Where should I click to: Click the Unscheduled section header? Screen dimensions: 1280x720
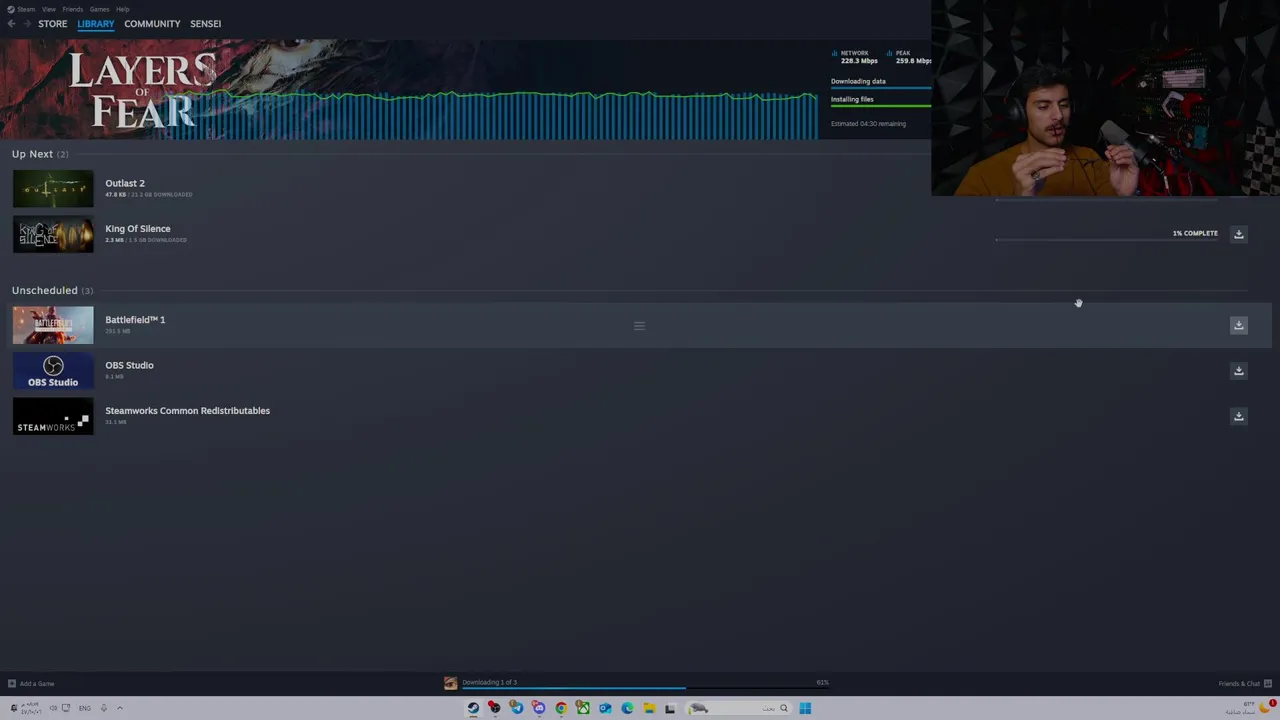(52, 290)
